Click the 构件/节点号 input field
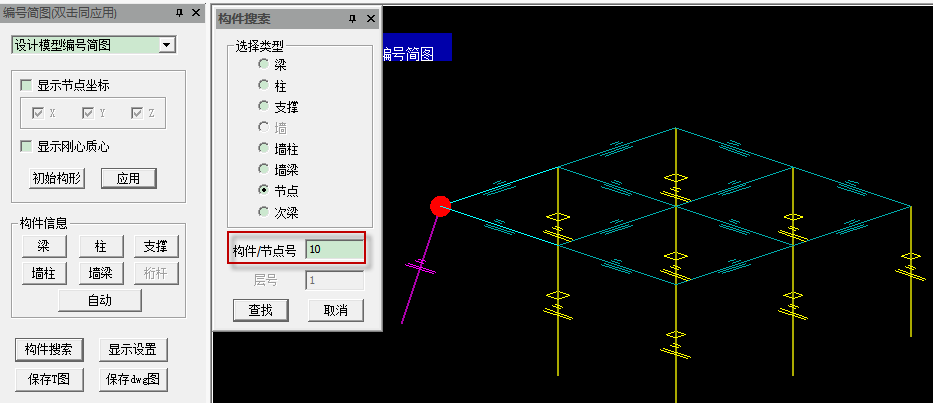The image size is (933, 403). pos(335,249)
